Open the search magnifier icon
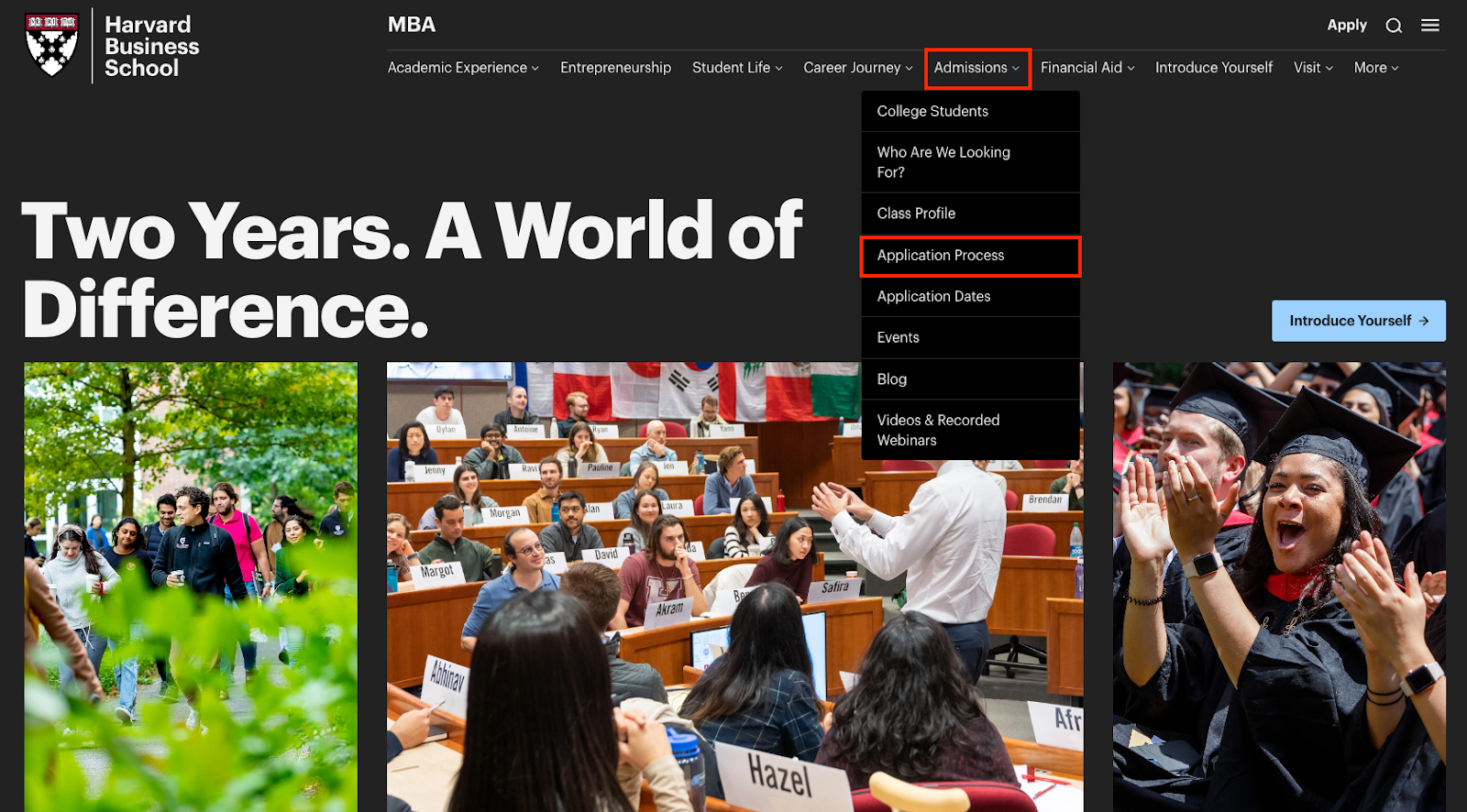 [x=1394, y=26]
